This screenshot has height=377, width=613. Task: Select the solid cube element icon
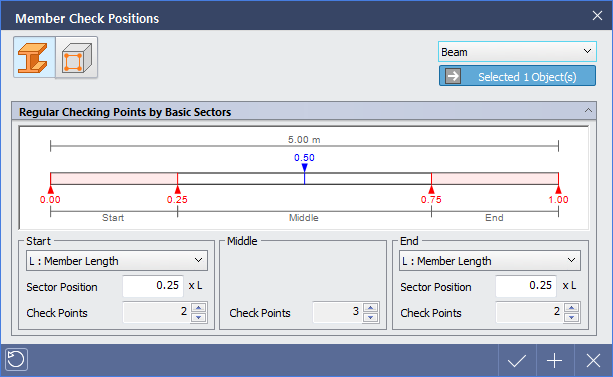click(77, 57)
